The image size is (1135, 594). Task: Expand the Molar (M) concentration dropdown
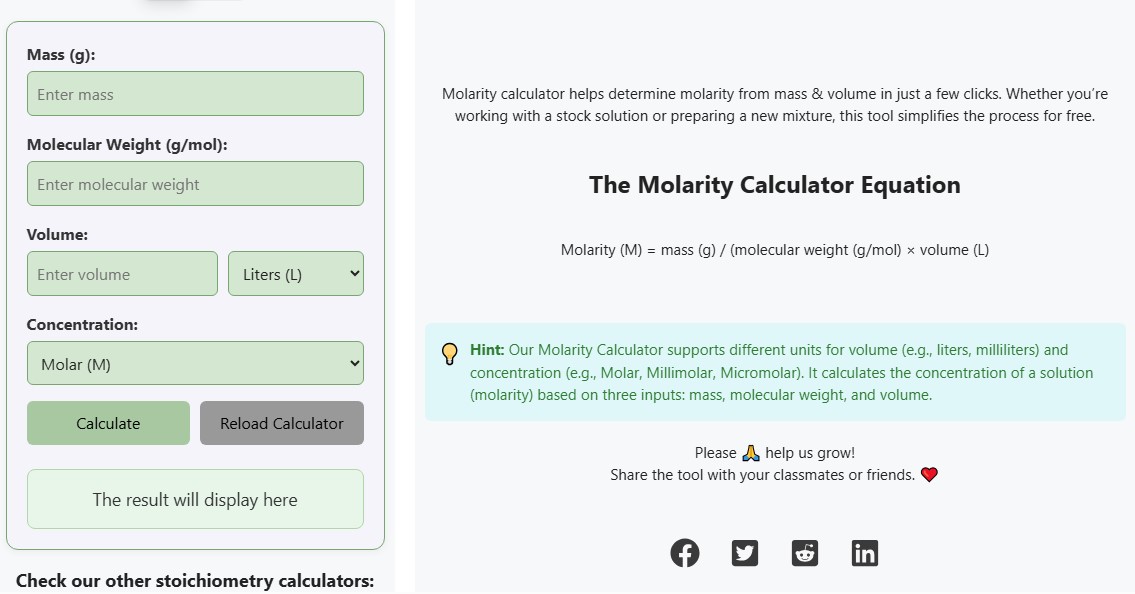[195, 363]
